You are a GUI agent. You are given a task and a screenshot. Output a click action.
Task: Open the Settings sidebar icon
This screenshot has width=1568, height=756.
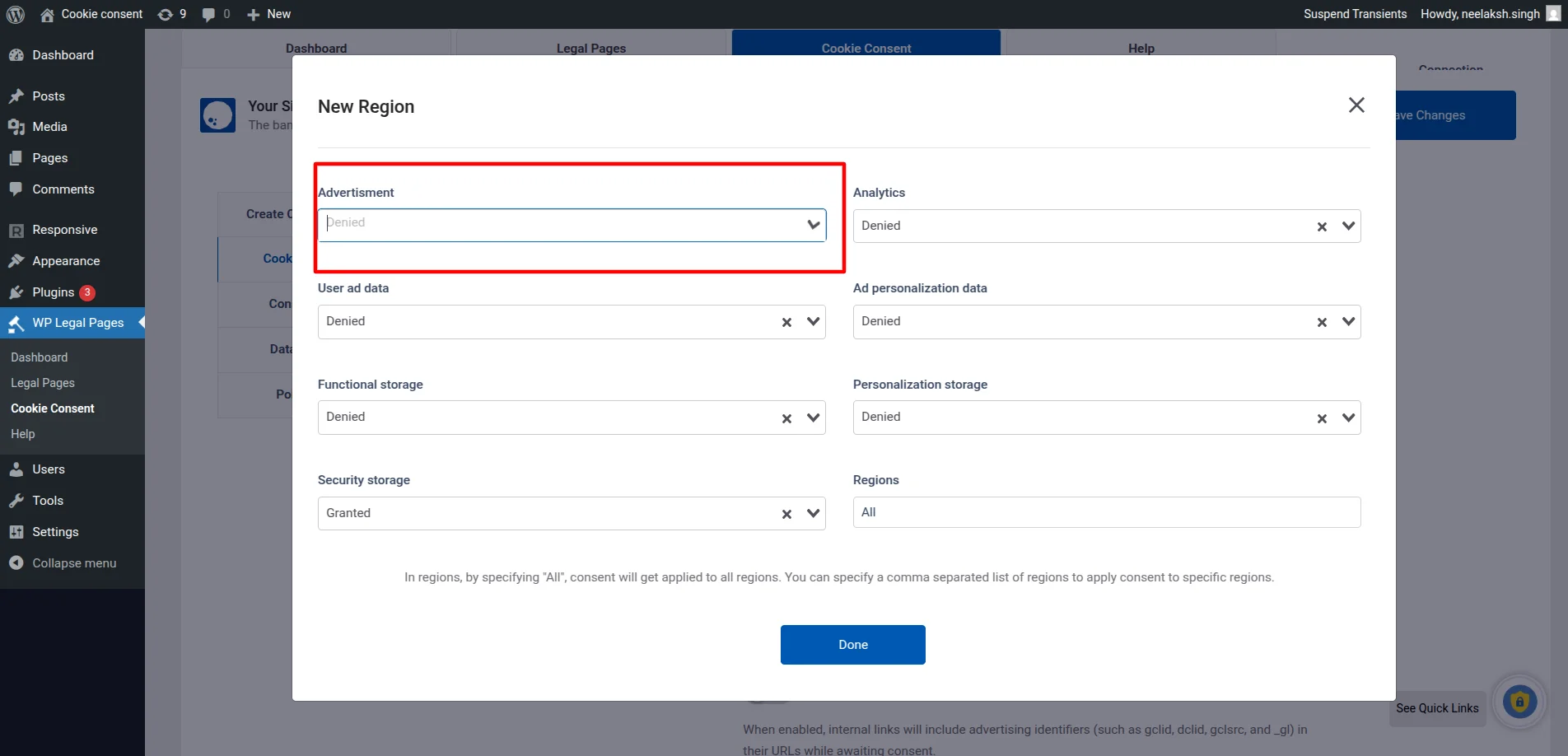pos(18,532)
